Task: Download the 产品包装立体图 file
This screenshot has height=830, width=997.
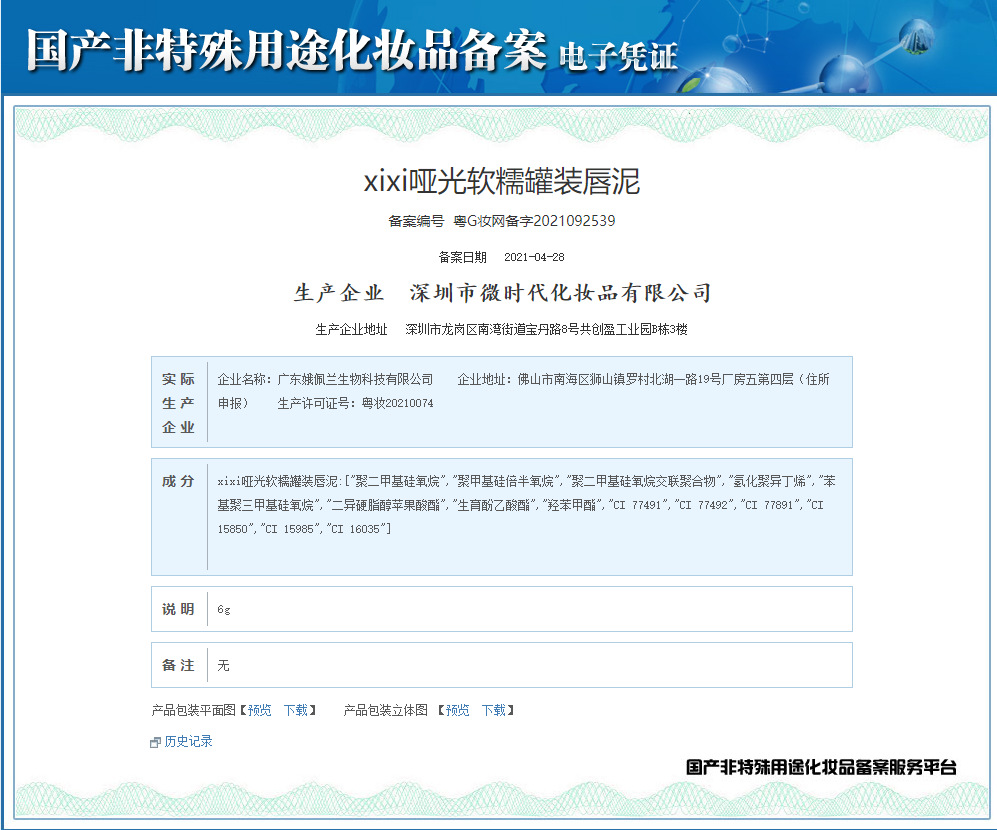Action: click(493, 710)
